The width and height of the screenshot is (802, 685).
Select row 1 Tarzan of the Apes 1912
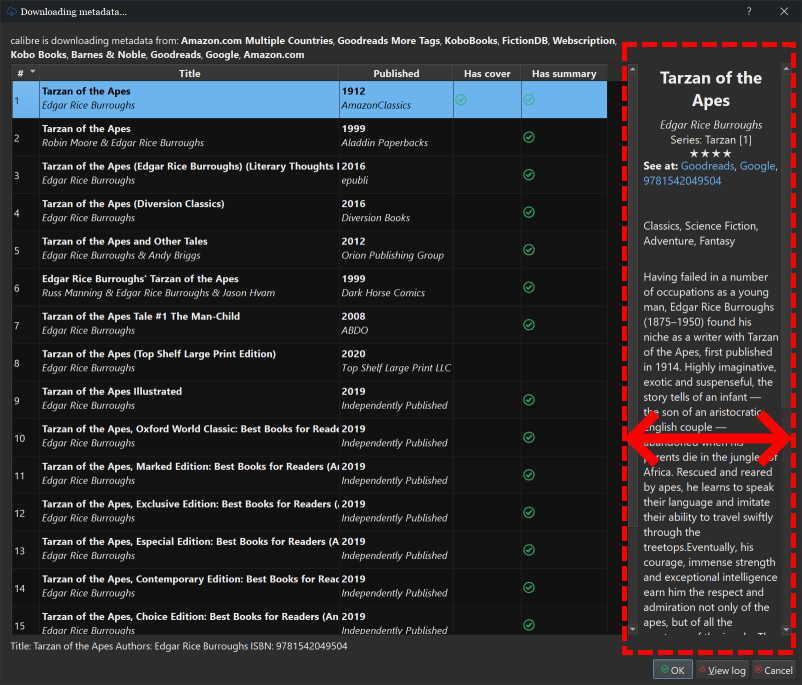click(x=309, y=99)
